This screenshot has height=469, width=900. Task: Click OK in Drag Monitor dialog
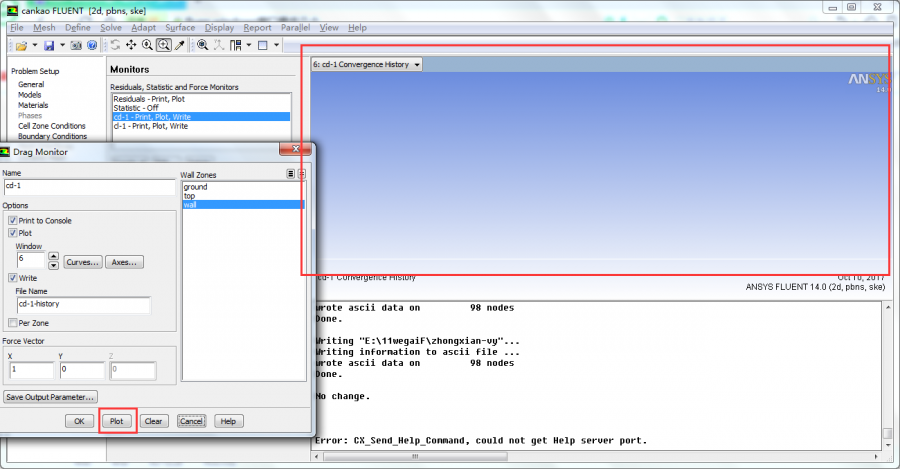click(x=79, y=421)
